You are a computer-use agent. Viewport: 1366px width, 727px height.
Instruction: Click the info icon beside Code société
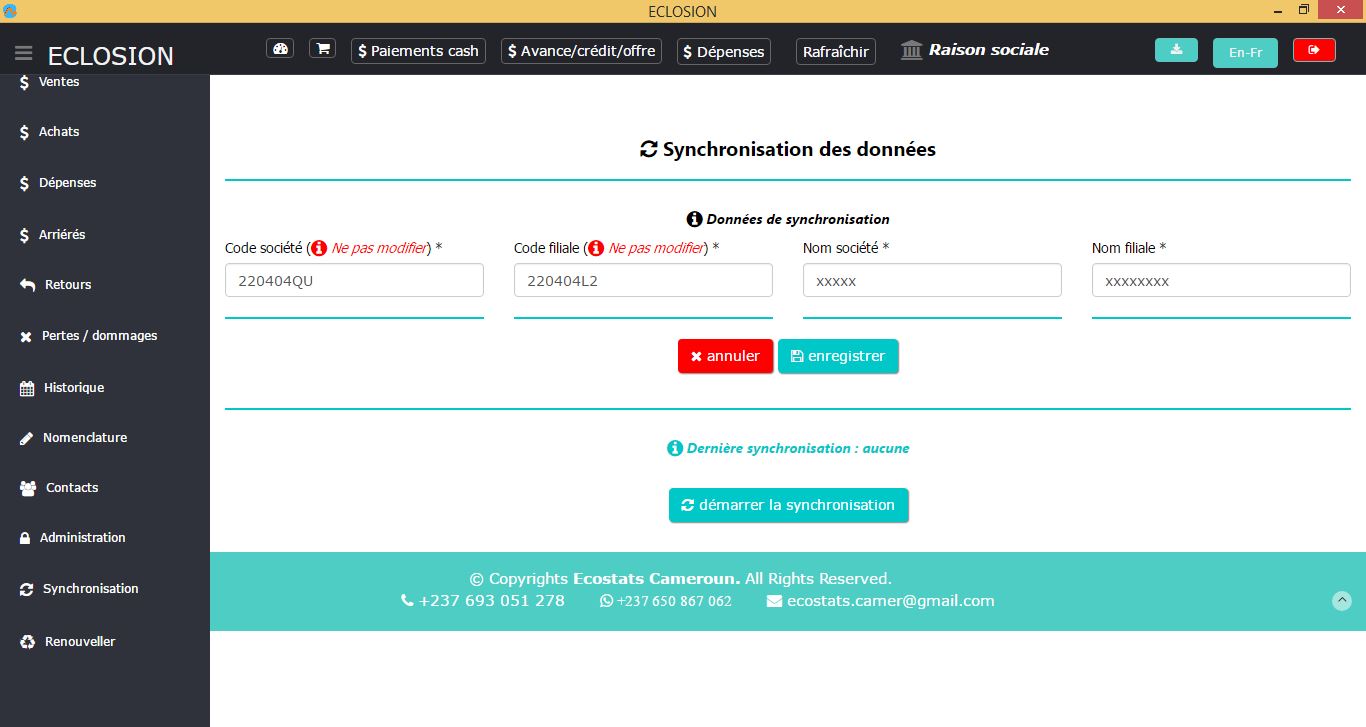click(x=319, y=248)
